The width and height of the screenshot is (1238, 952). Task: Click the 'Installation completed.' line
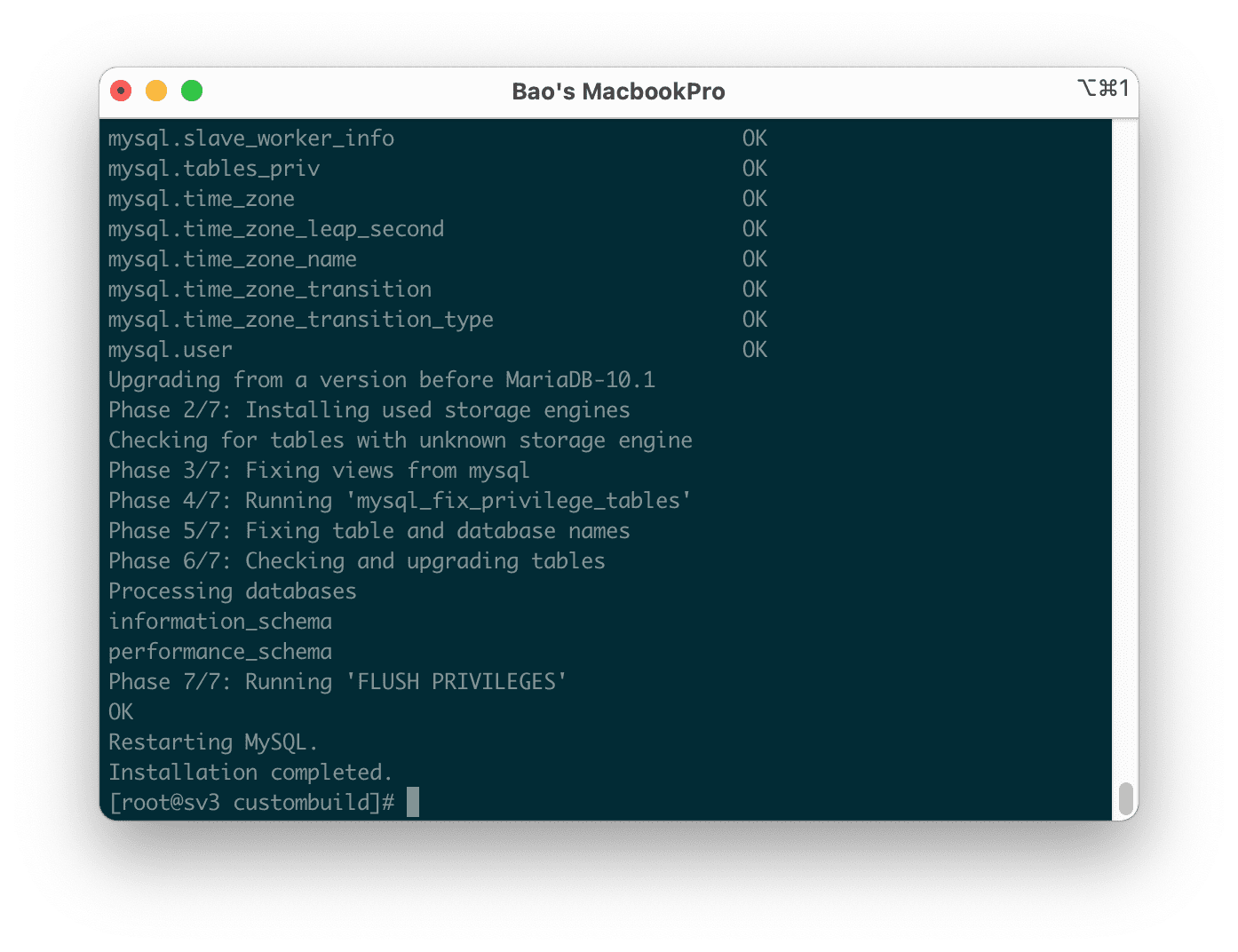click(250, 773)
